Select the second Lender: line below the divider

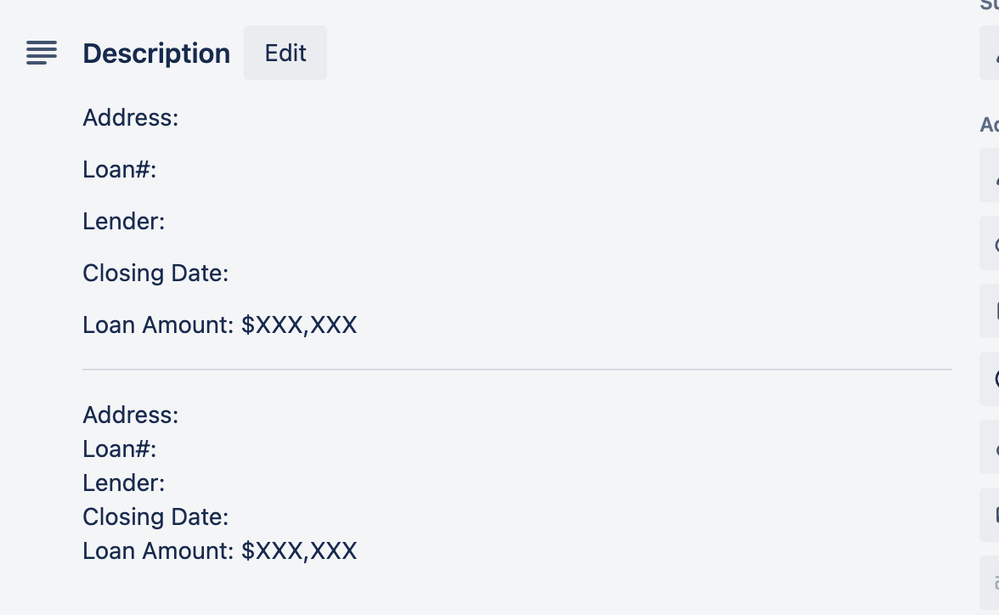124,483
